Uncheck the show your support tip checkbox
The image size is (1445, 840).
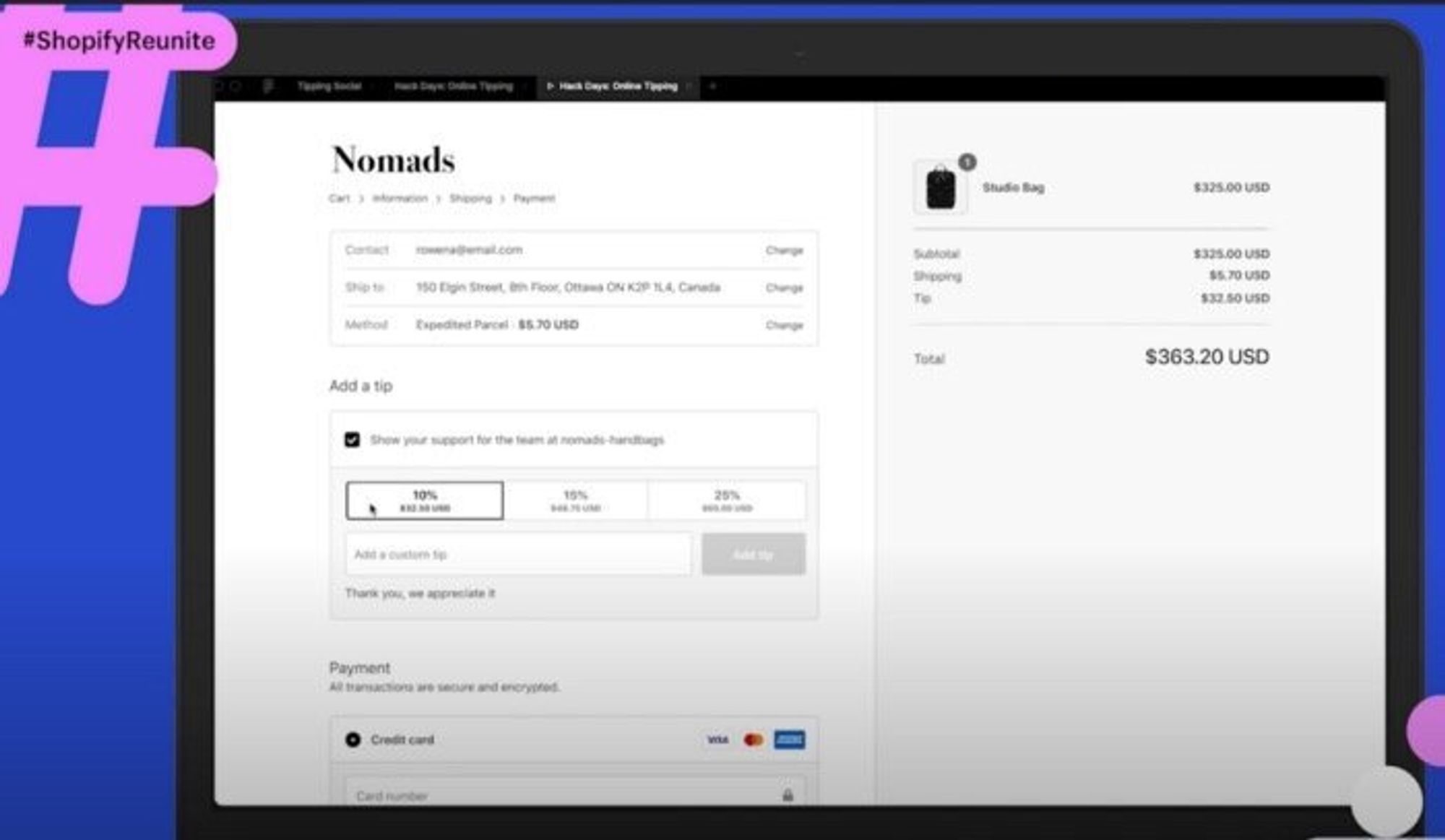pos(352,440)
